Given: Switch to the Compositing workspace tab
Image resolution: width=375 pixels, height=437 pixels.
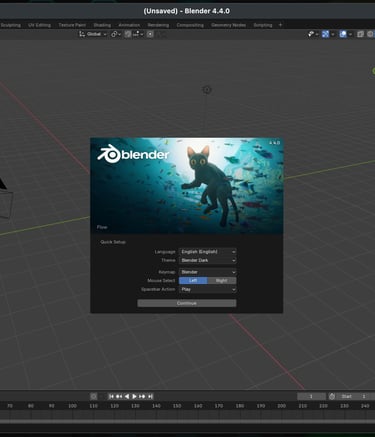Looking at the screenshot, I should [x=190, y=25].
